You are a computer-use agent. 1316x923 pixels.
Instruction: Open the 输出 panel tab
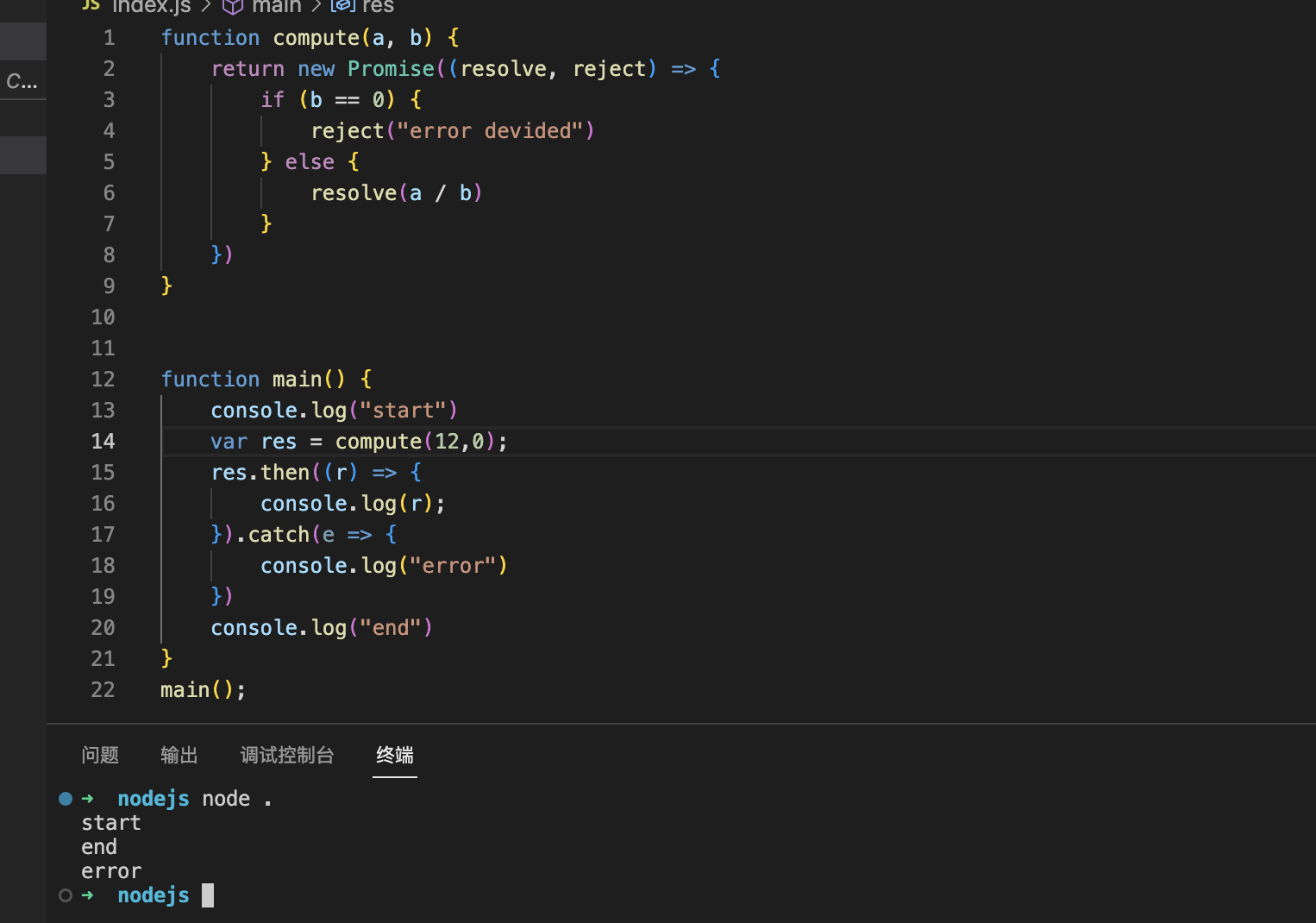(x=179, y=755)
